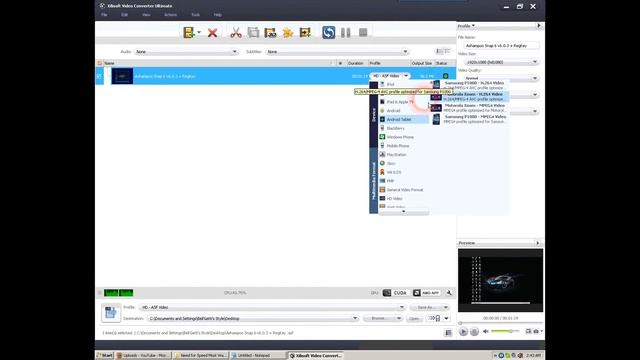Open the Audio track dropdown
This screenshot has width=640, height=360.
186,52
